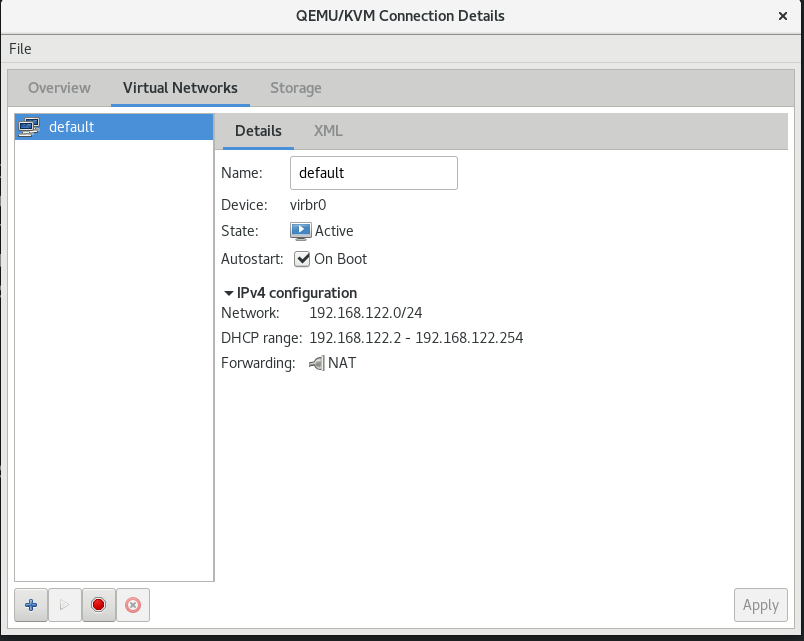The image size is (804, 641).
Task: Click the NAT forwarding icon
Action: 317,363
